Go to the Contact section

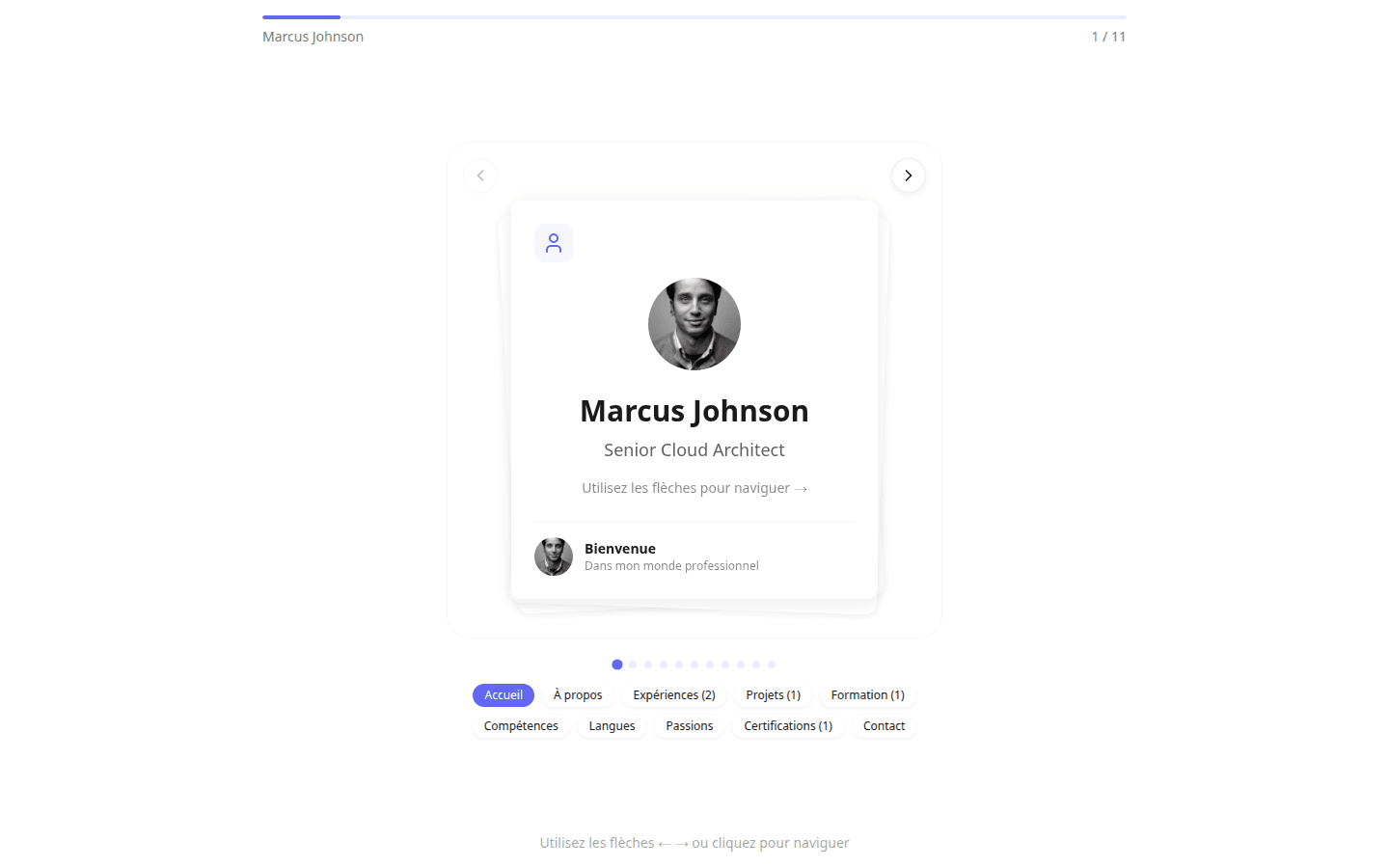click(885, 726)
